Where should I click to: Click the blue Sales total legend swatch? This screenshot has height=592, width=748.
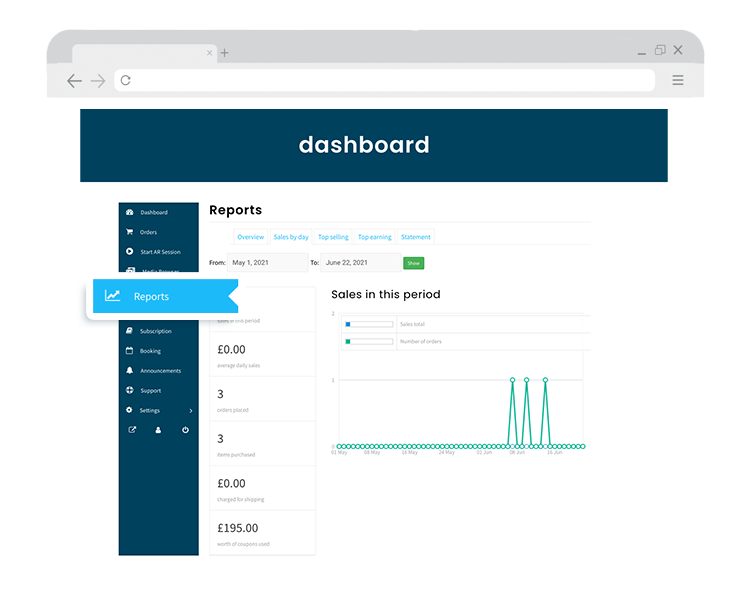point(348,324)
